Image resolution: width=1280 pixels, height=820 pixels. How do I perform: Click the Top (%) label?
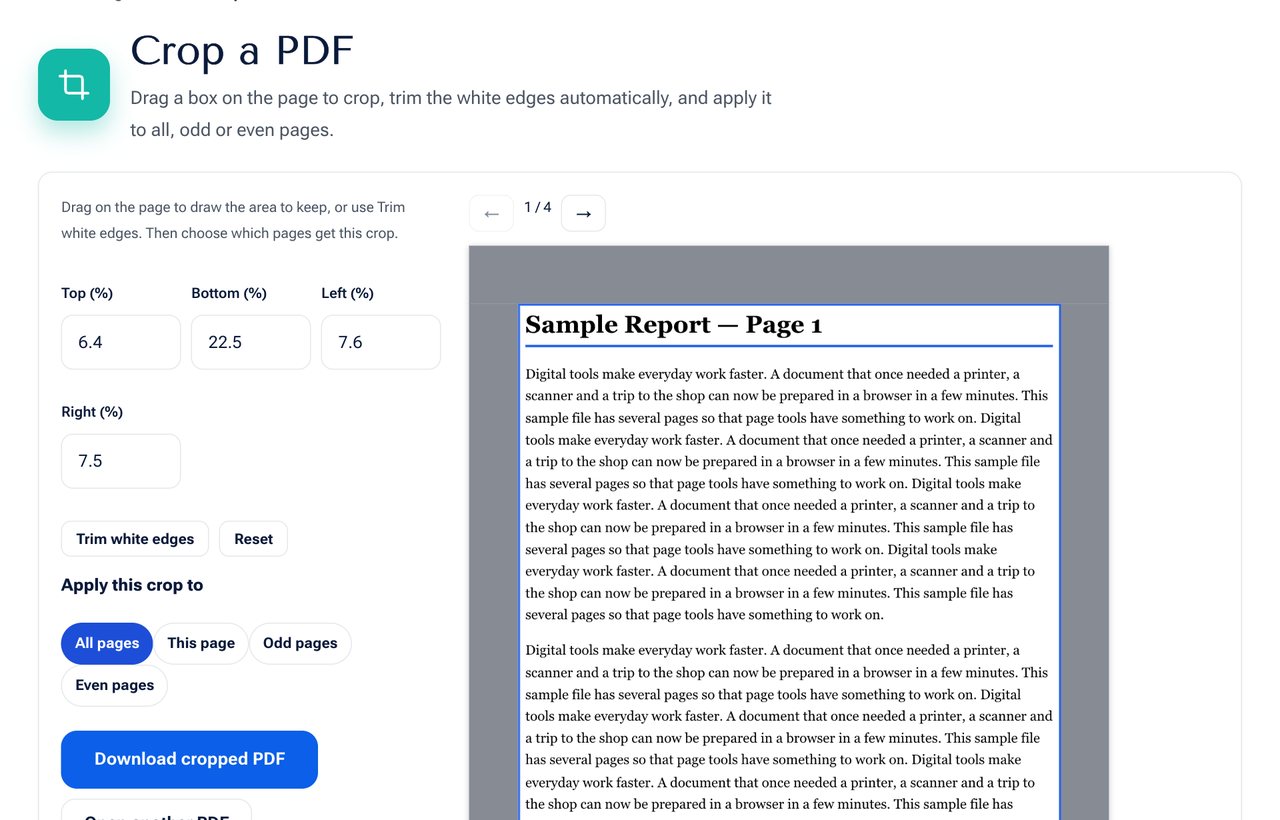pyautogui.click(x=87, y=293)
